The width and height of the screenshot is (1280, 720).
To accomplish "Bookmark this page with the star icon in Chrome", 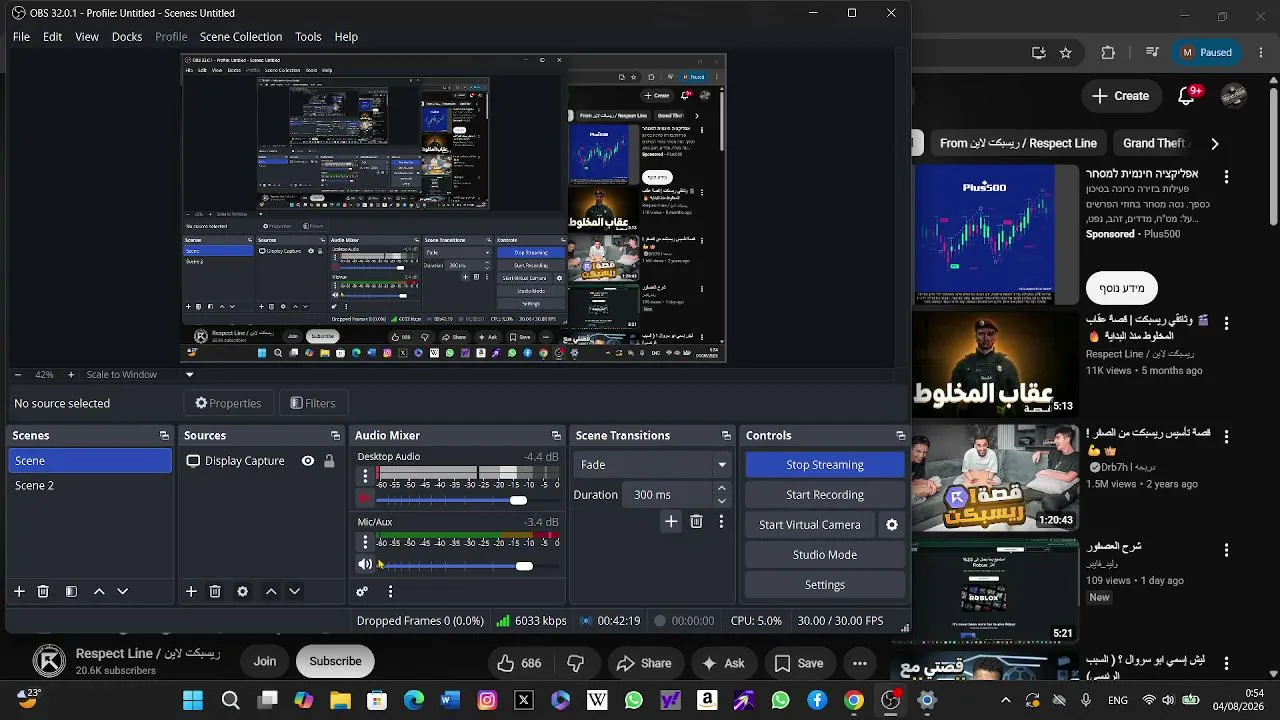I will click(x=1066, y=53).
